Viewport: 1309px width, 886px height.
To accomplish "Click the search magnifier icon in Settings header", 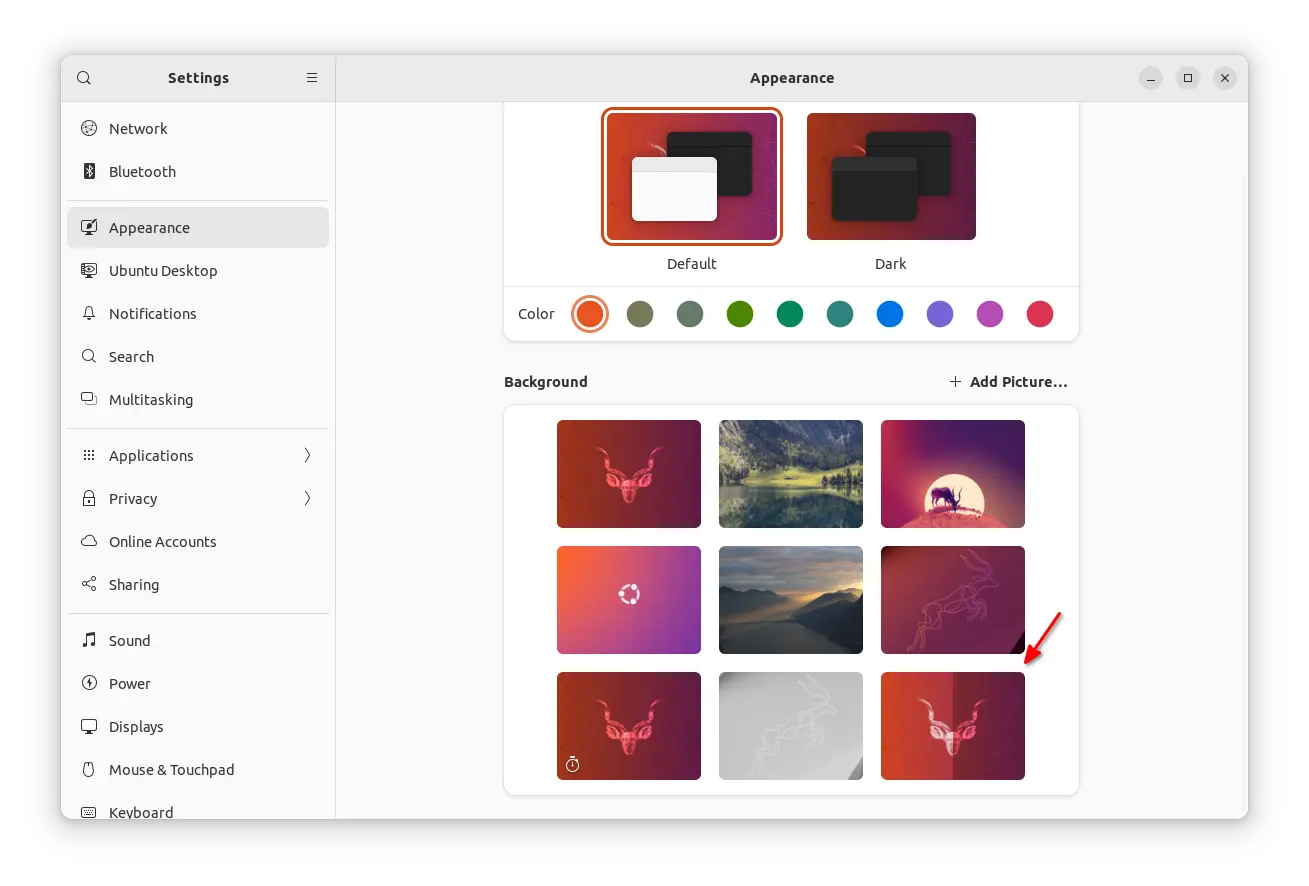I will [x=84, y=78].
